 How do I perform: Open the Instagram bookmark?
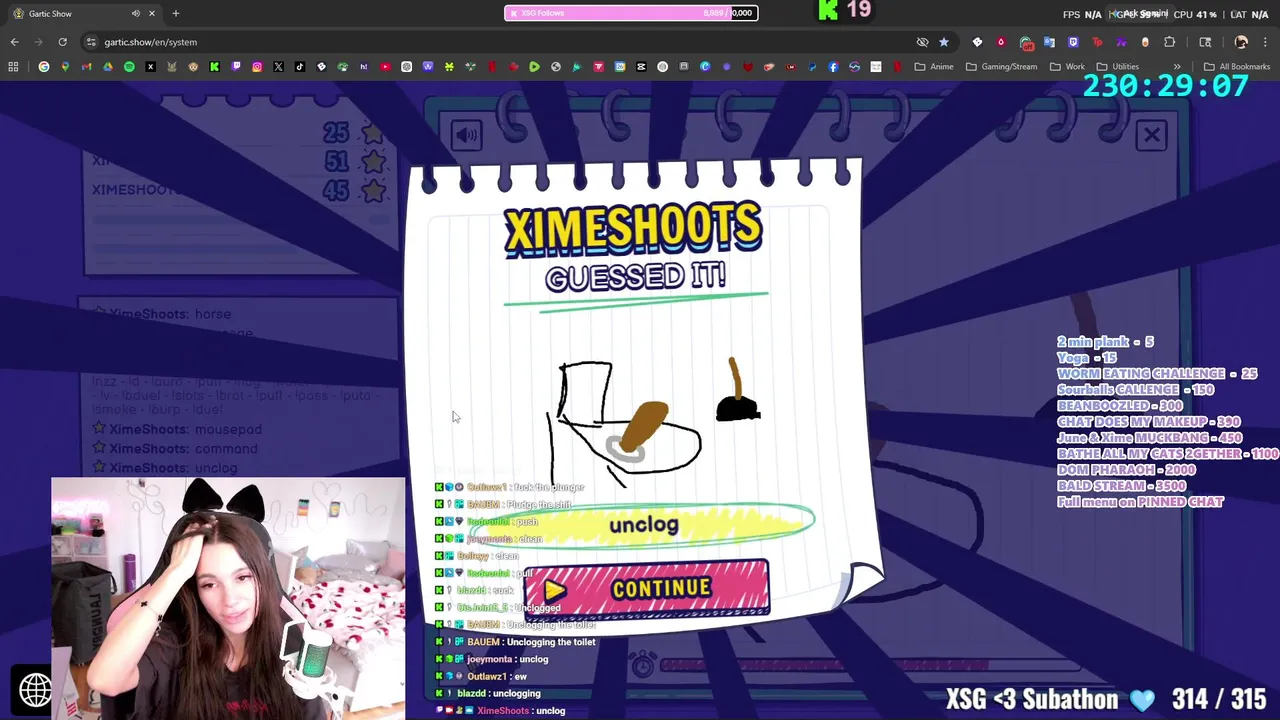coord(257,67)
